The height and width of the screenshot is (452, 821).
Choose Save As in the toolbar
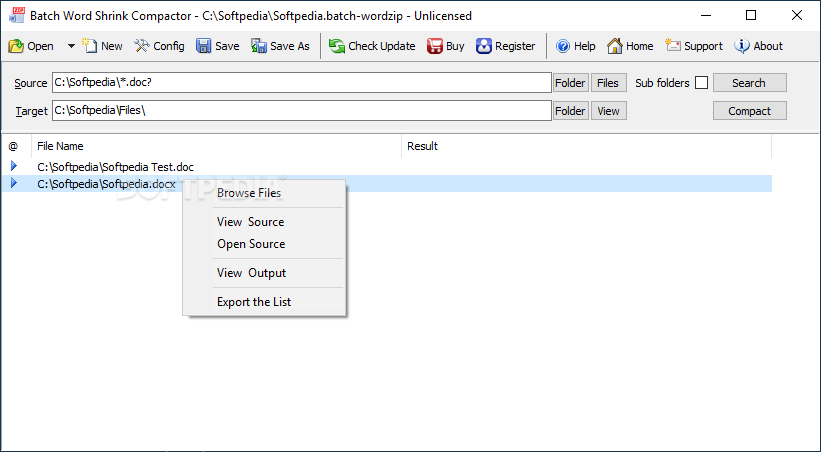click(281, 46)
